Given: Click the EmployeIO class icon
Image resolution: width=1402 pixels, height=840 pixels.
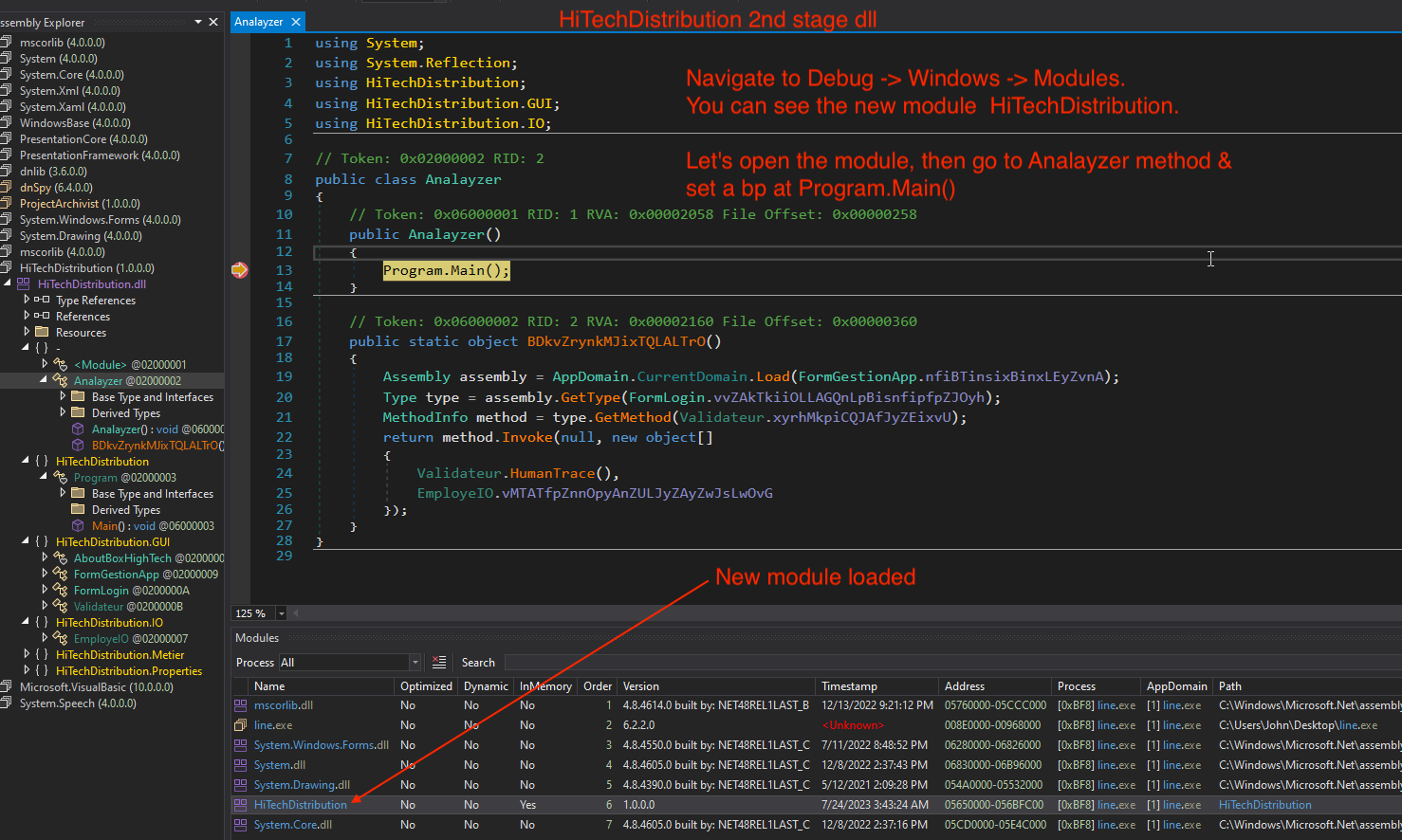Looking at the screenshot, I should 61,639.
